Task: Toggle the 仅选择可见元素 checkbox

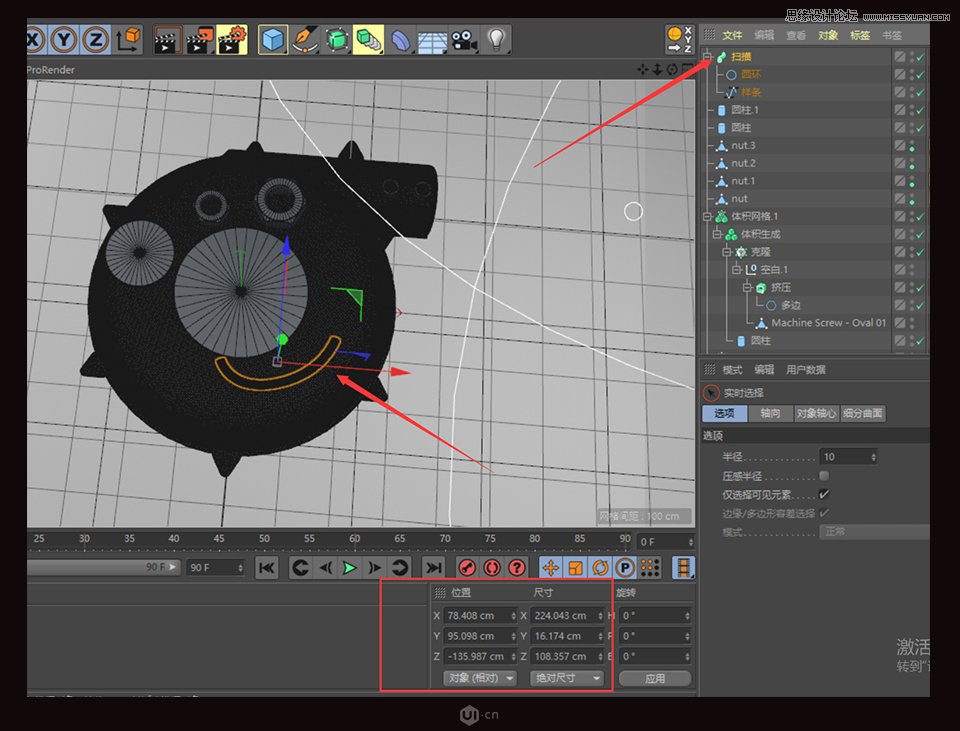Action: point(823,494)
